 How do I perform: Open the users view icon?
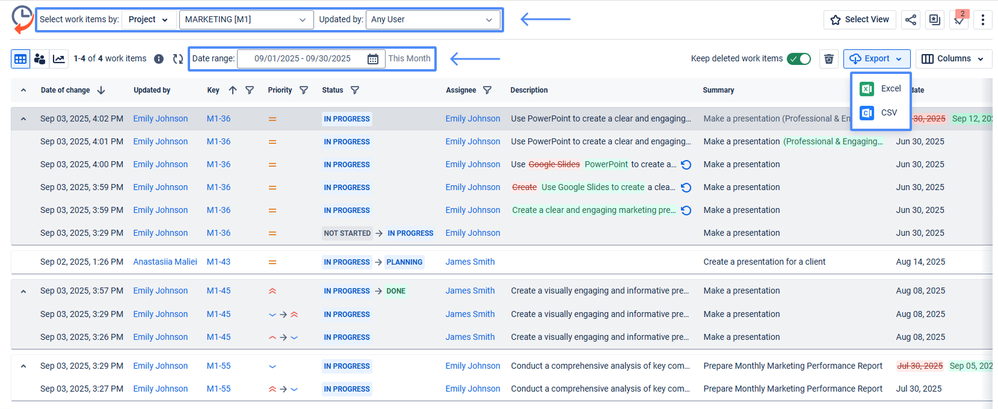40,59
